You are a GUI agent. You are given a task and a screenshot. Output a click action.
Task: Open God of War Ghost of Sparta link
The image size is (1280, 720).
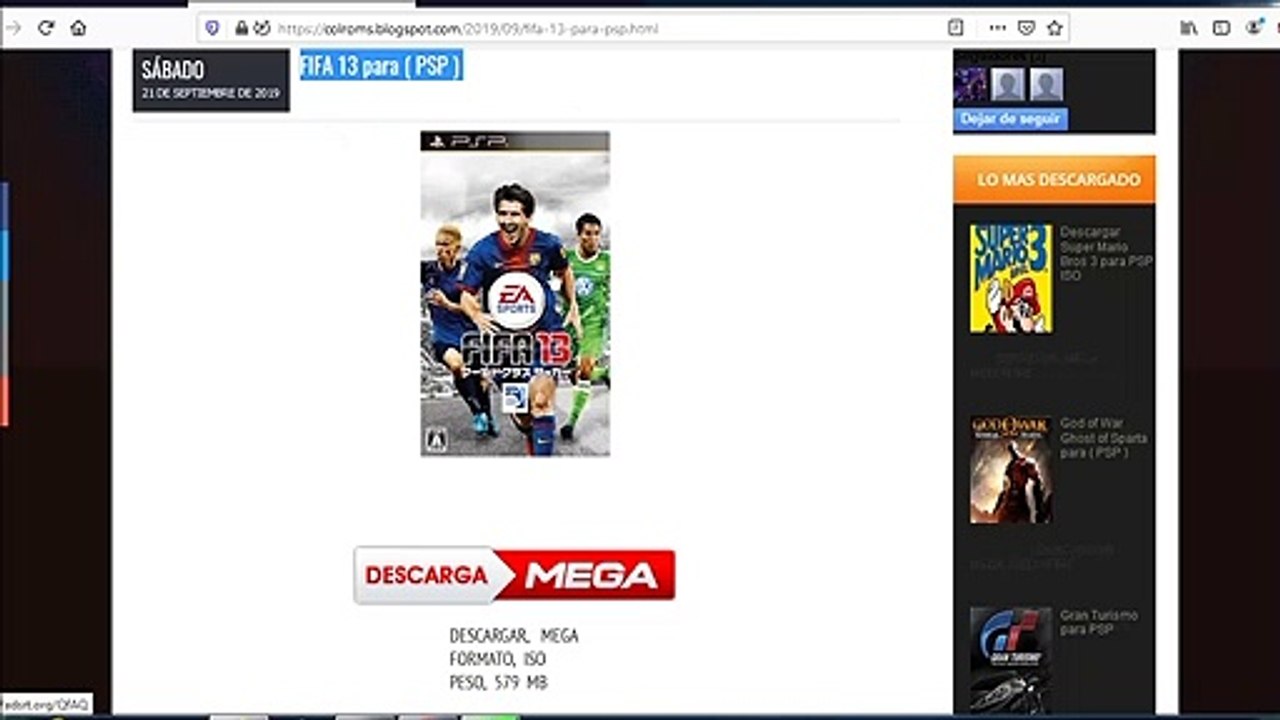(1104, 438)
